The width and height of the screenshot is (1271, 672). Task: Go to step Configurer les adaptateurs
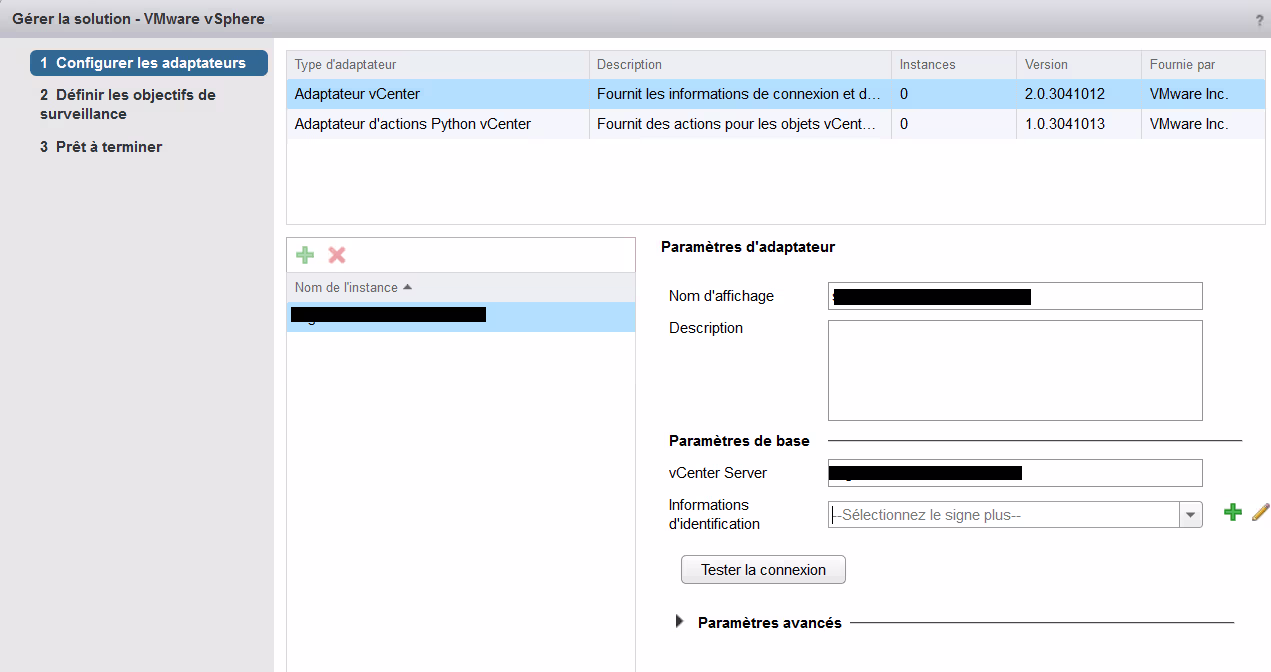(x=150, y=63)
